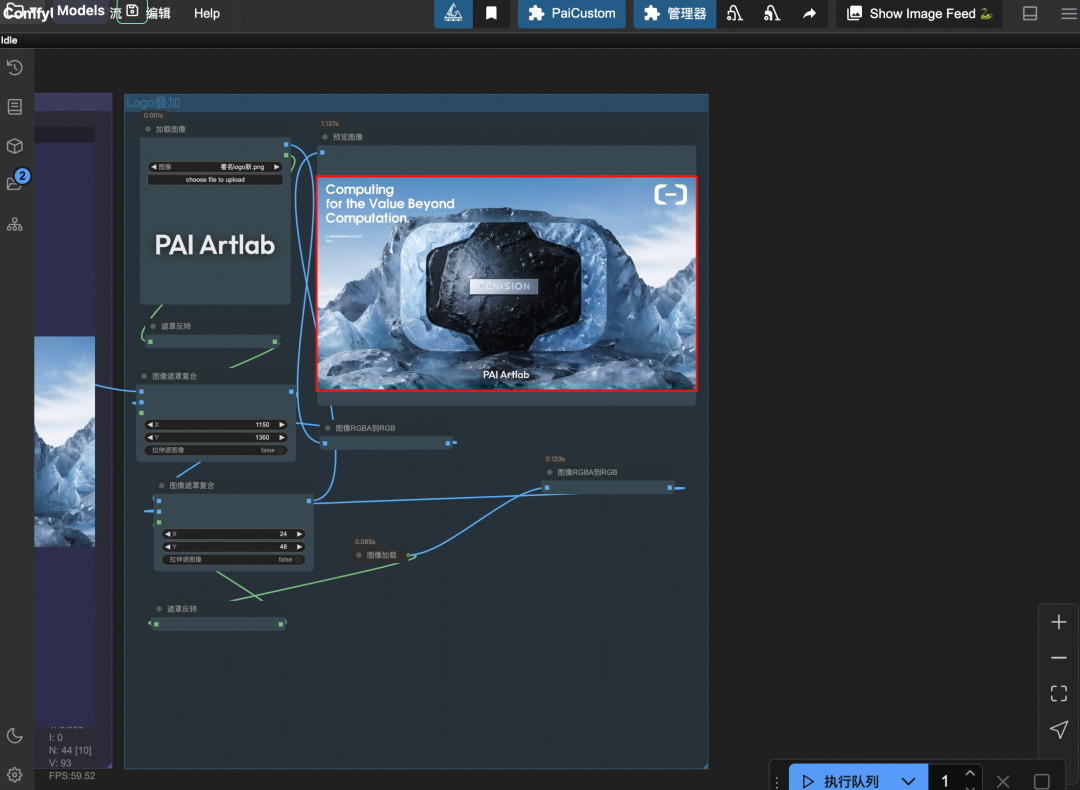Collapse the 加载图像 node via its title dot

148,129
